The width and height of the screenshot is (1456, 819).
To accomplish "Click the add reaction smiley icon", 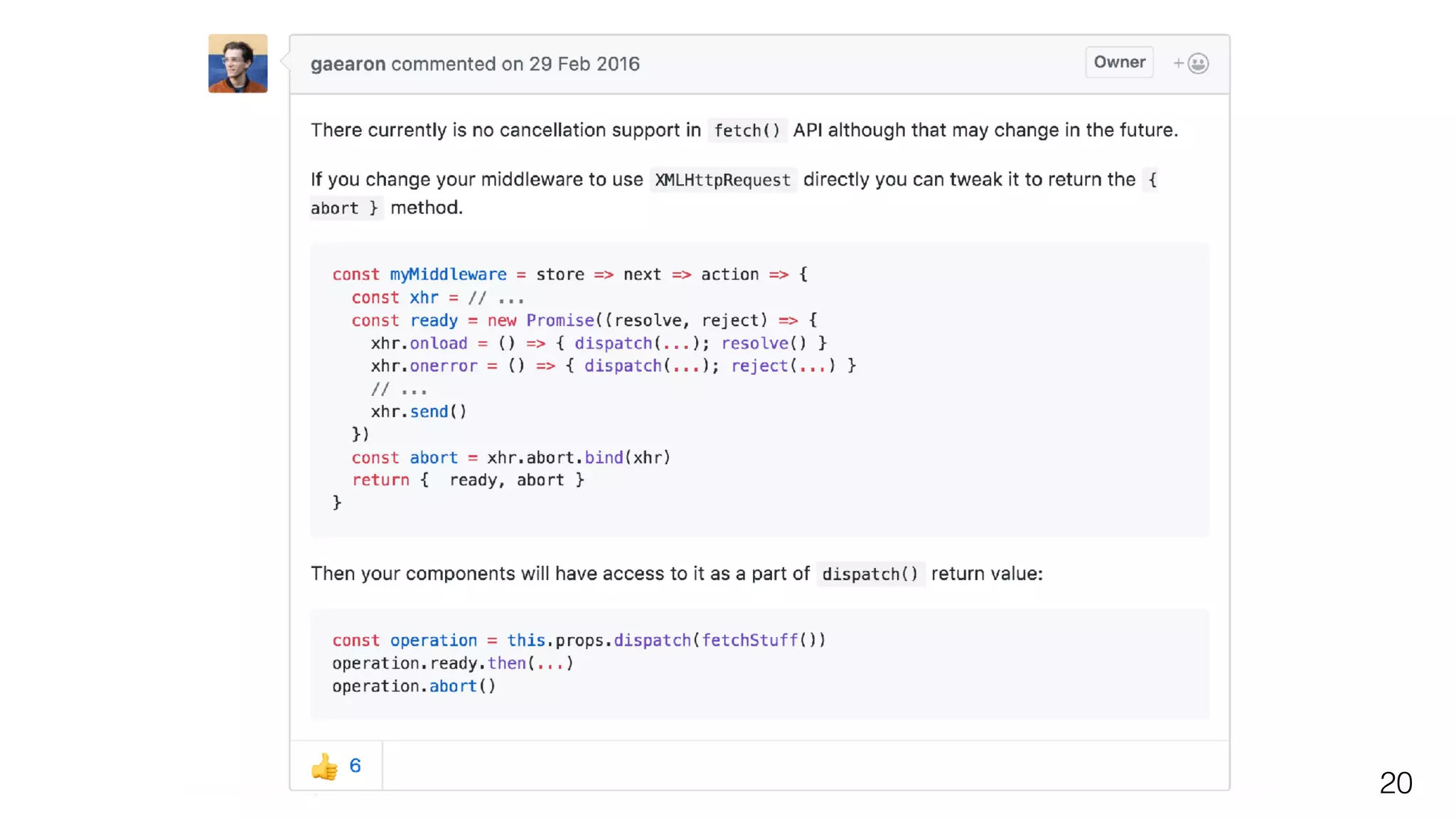I will (x=1197, y=63).
